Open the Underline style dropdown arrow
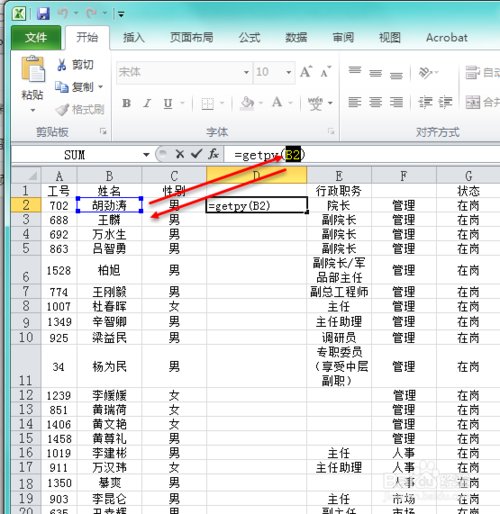The image size is (500, 514). coord(182,103)
